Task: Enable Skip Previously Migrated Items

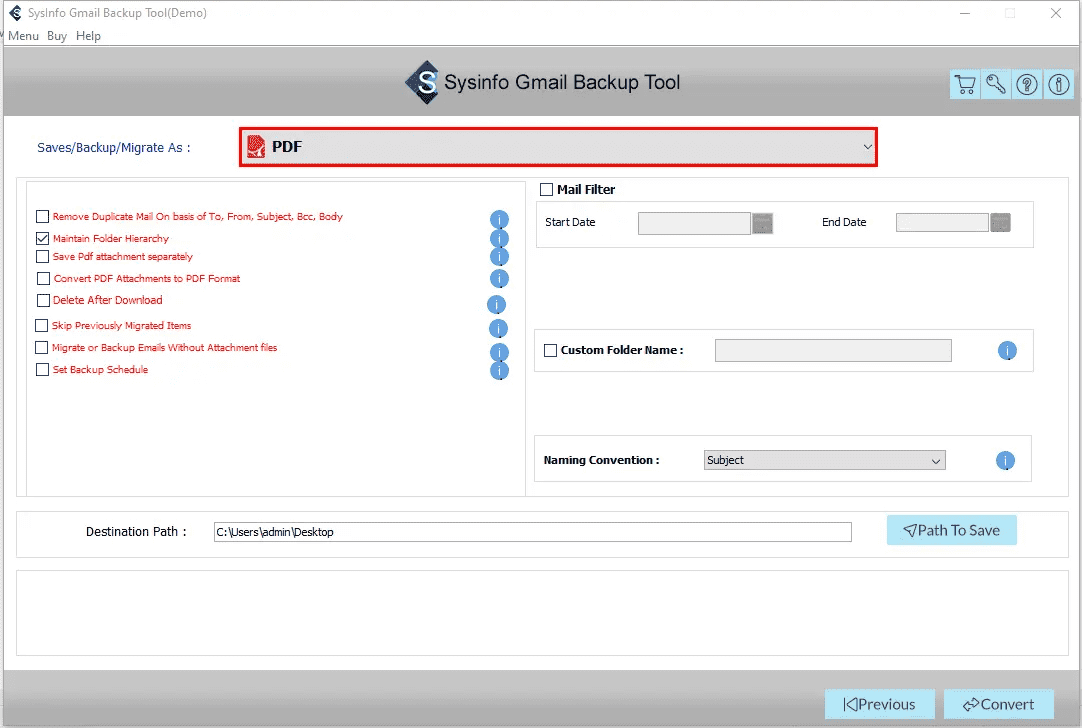Action: point(41,325)
